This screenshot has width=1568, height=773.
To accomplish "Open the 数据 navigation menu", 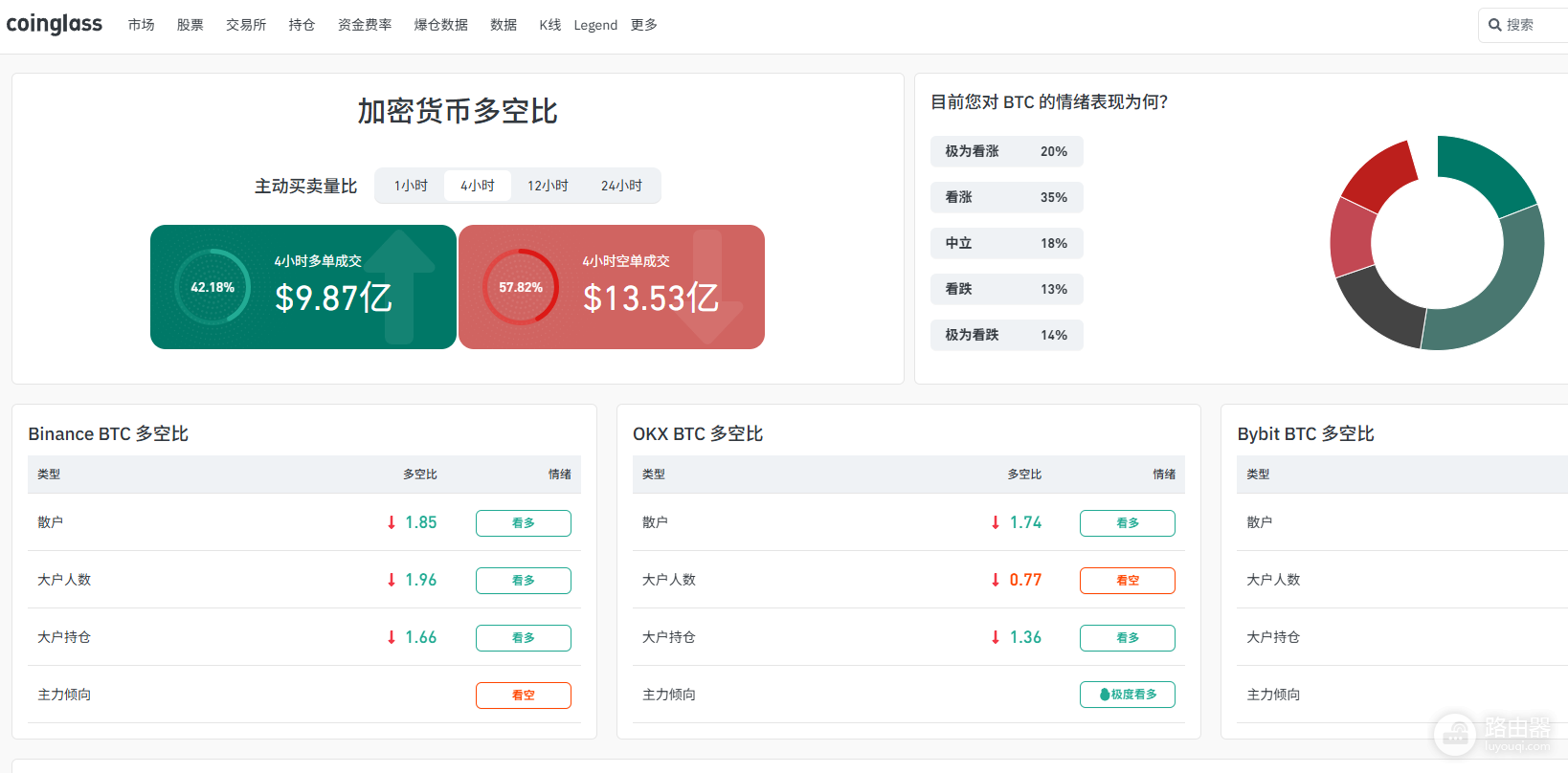I will click(x=504, y=25).
